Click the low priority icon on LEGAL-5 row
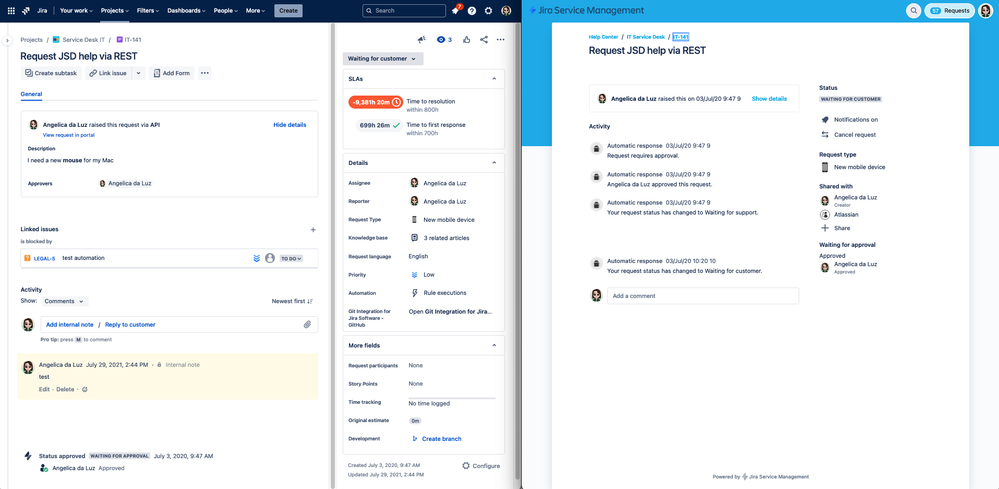Screen dimensions: 999x489 [256, 259]
